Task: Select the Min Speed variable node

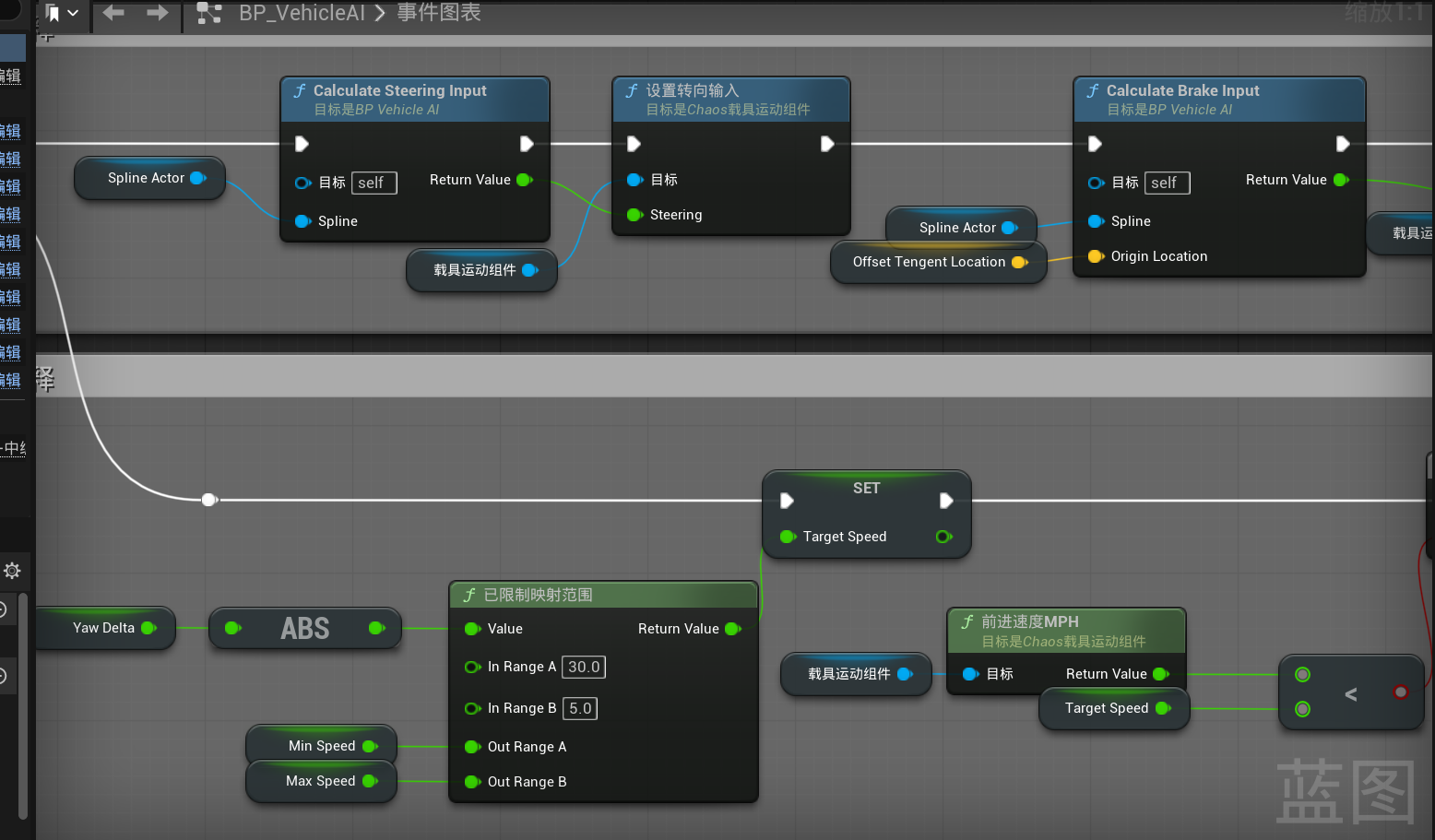Action: click(321, 746)
